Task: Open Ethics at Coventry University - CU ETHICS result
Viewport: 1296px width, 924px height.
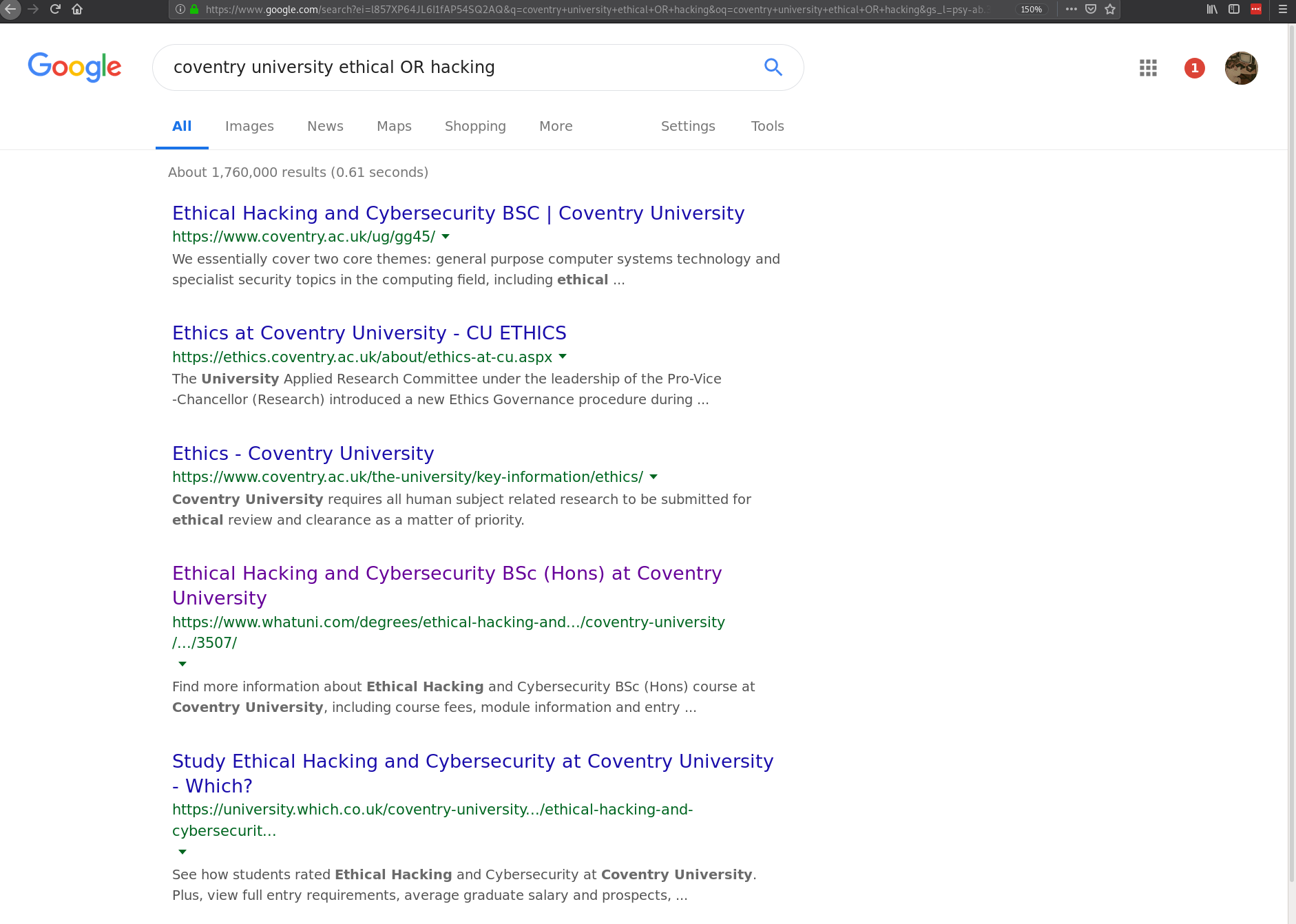Action: pyautogui.click(x=369, y=333)
